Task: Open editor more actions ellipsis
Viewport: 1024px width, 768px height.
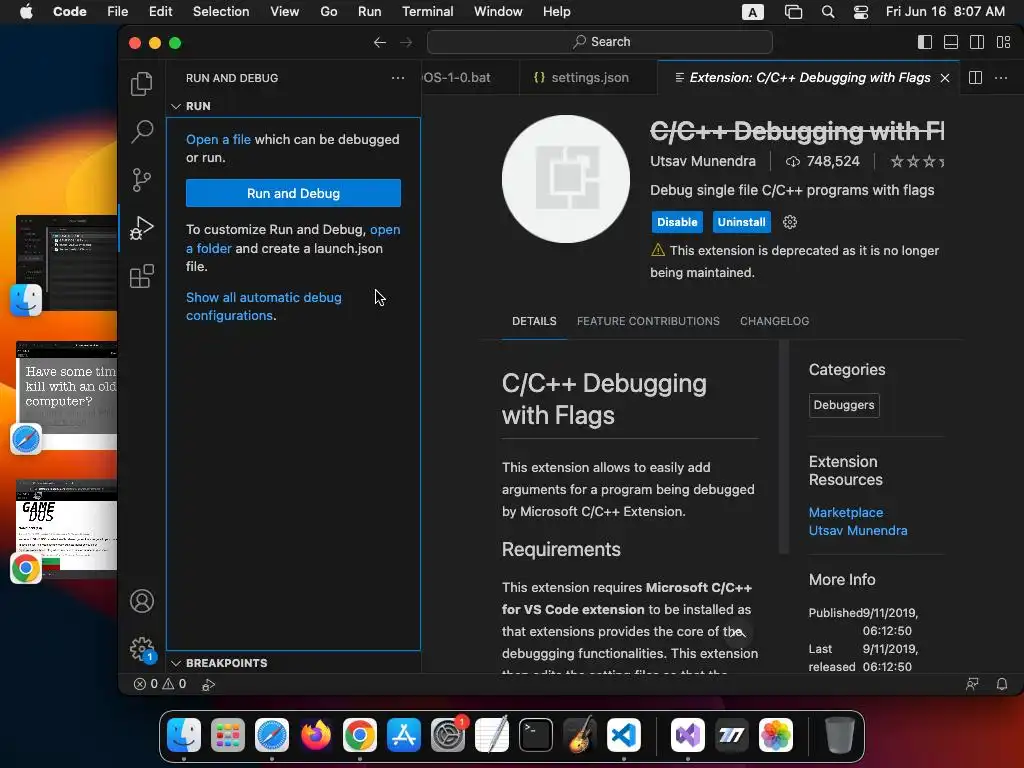Action: point(1000,78)
